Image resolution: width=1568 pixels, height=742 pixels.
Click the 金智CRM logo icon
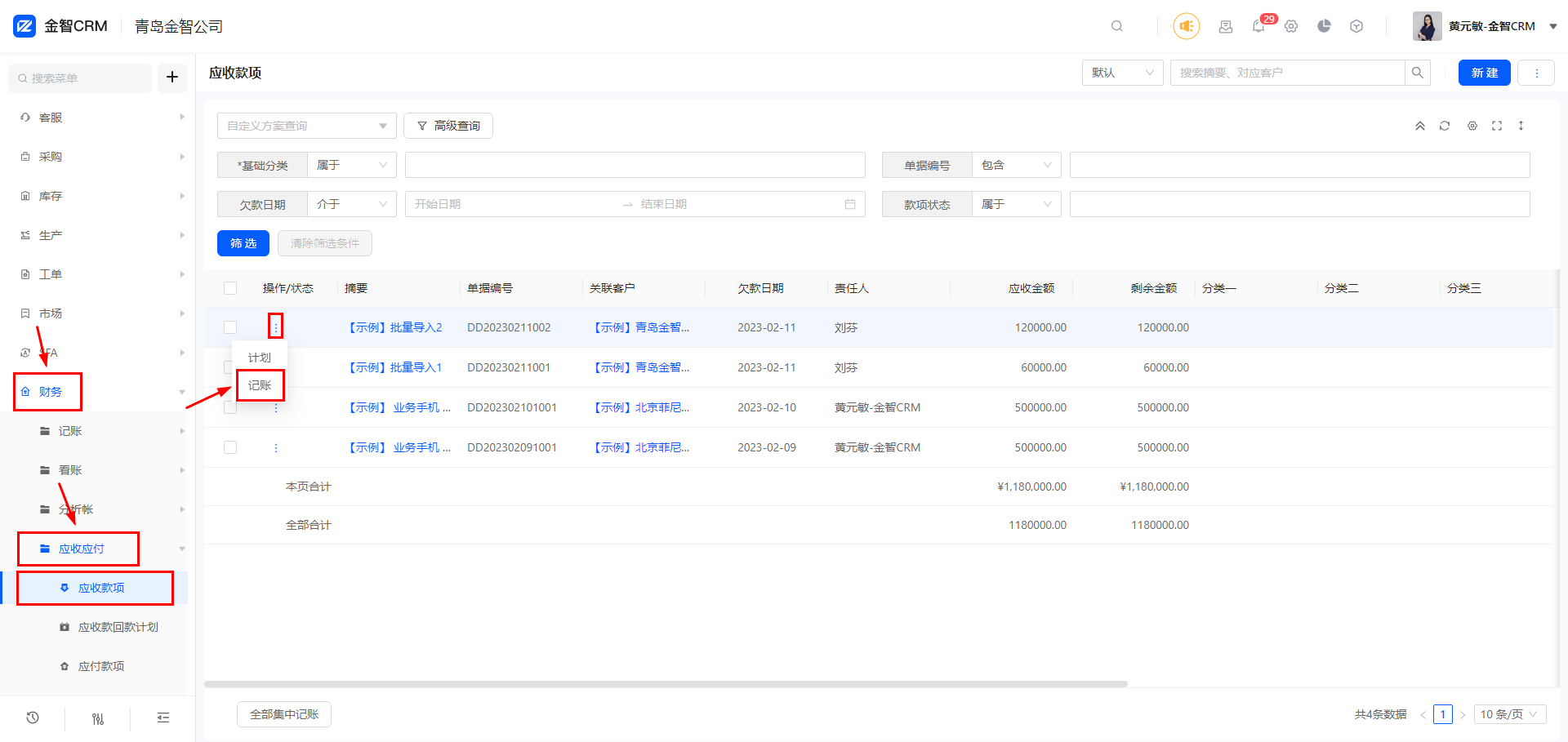tap(24, 26)
